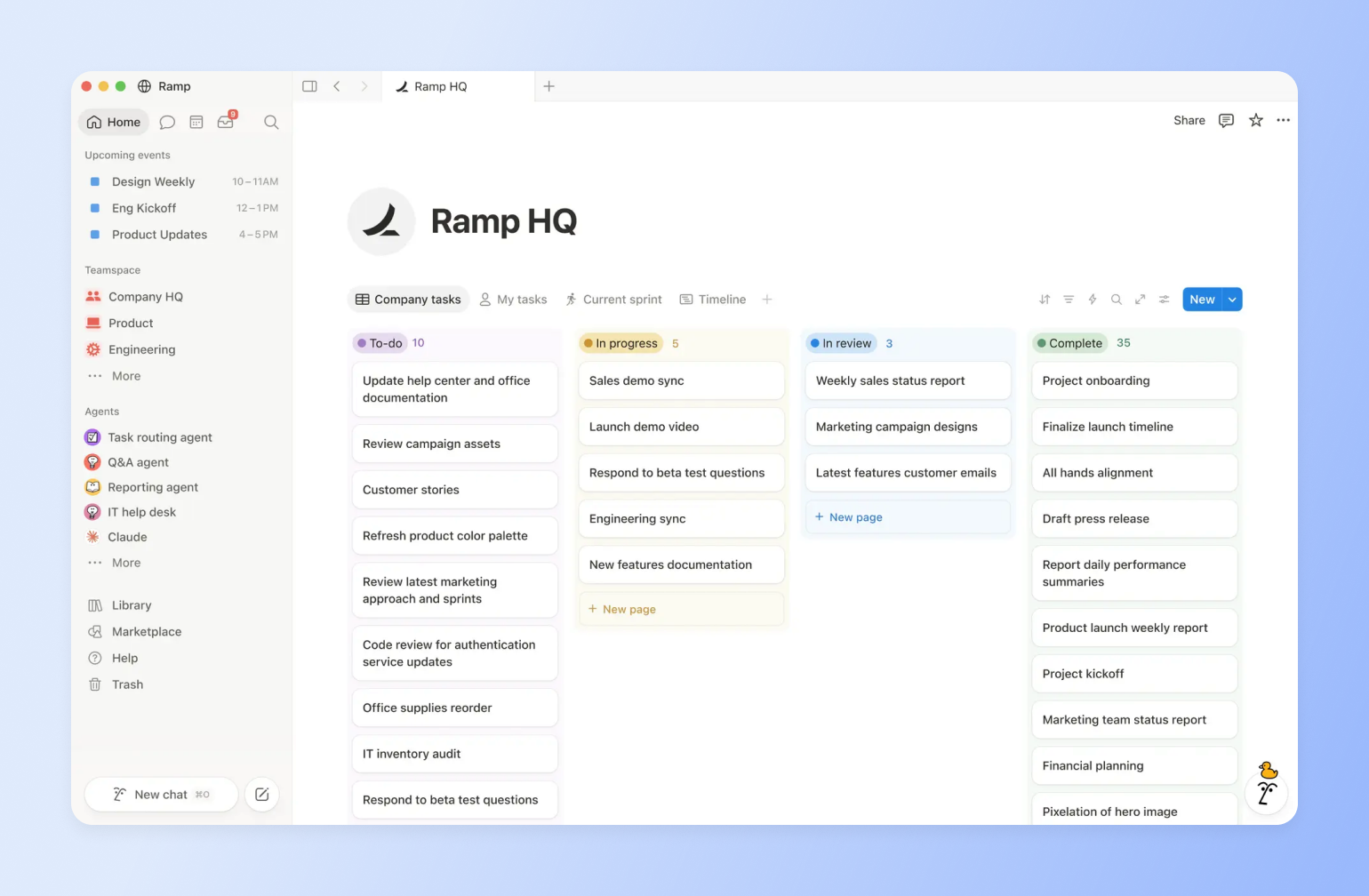Click the Ramp workspace switcher
1369x896 pixels.
click(164, 86)
